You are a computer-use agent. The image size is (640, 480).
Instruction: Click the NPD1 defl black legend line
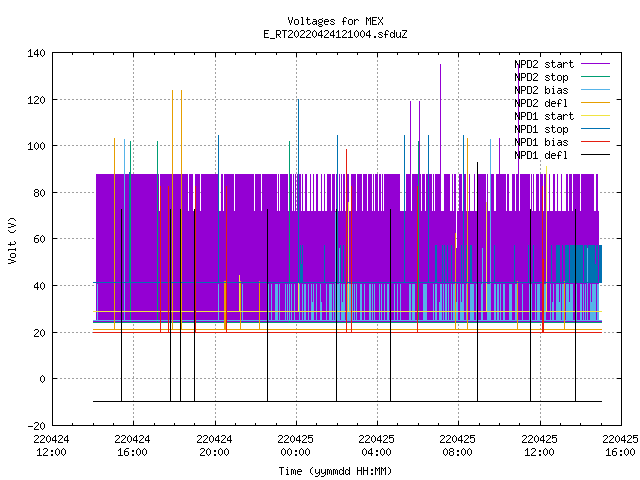point(595,155)
